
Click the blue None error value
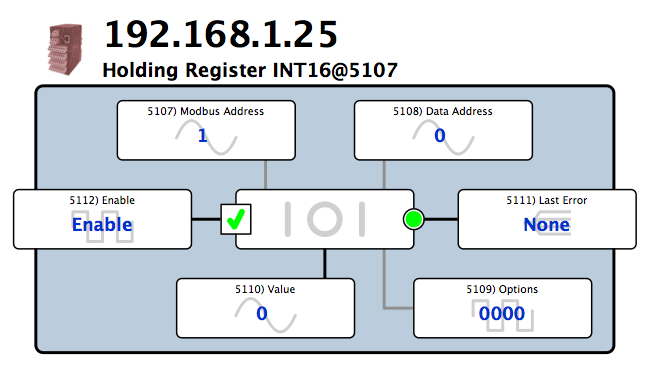coord(547,225)
